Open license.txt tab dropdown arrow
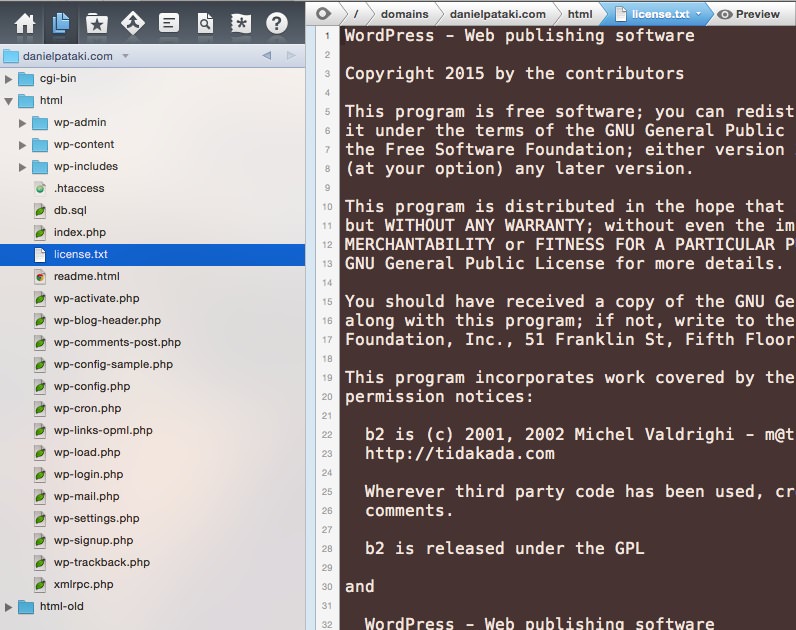This screenshot has height=630, width=796. tap(699, 14)
